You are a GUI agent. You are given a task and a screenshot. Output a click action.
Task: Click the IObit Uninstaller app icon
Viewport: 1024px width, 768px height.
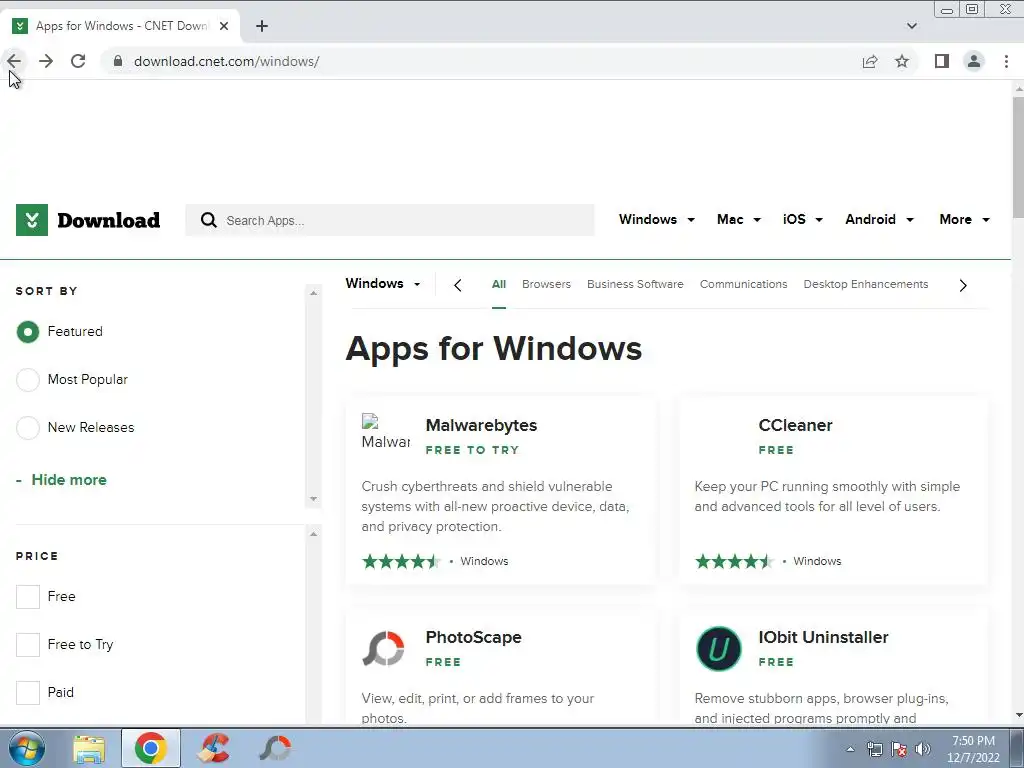point(719,648)
